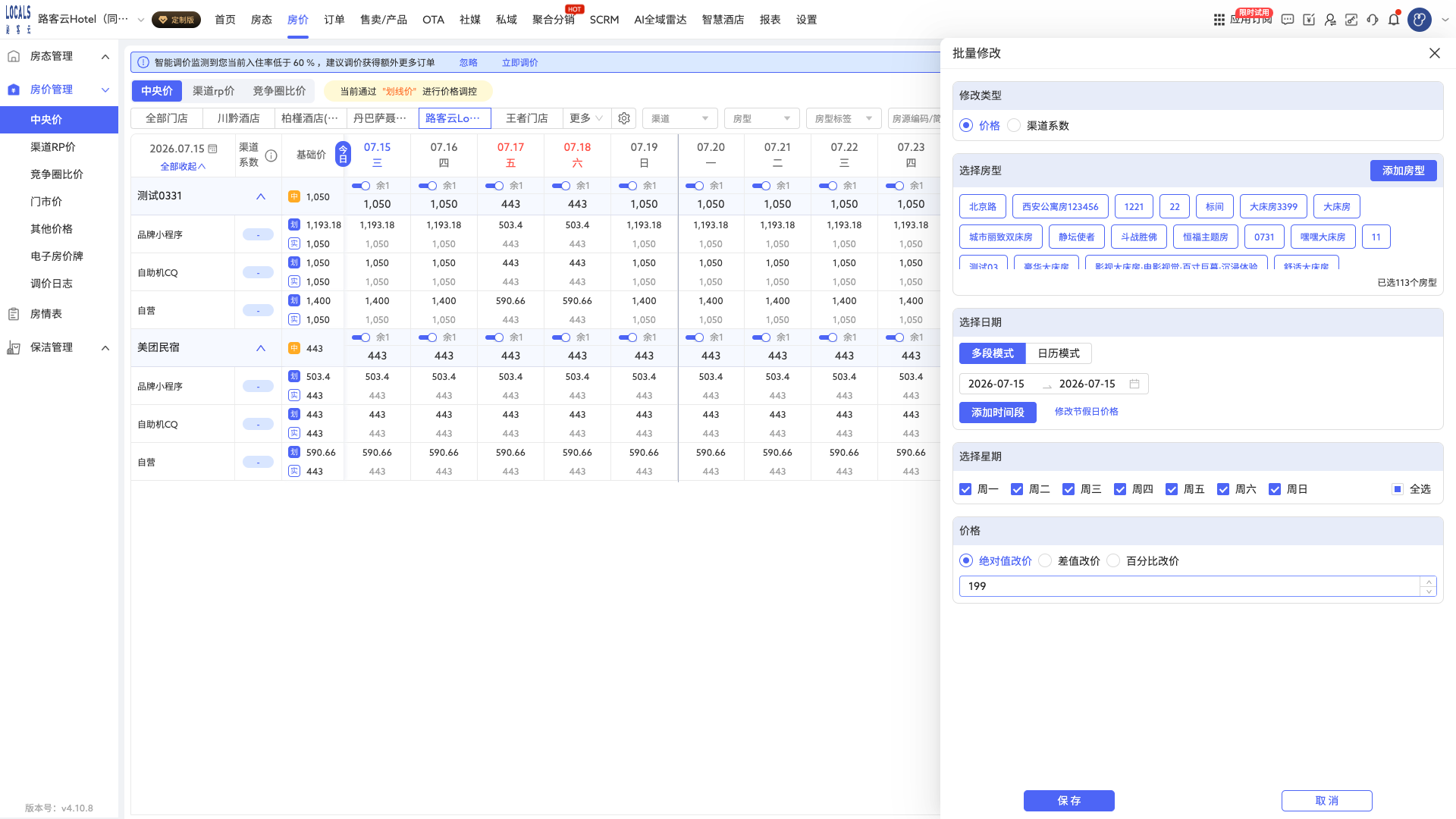Open the notification bell
Image resolution: width=1456 pixels, height=819 pixels.
[1393, 20]
